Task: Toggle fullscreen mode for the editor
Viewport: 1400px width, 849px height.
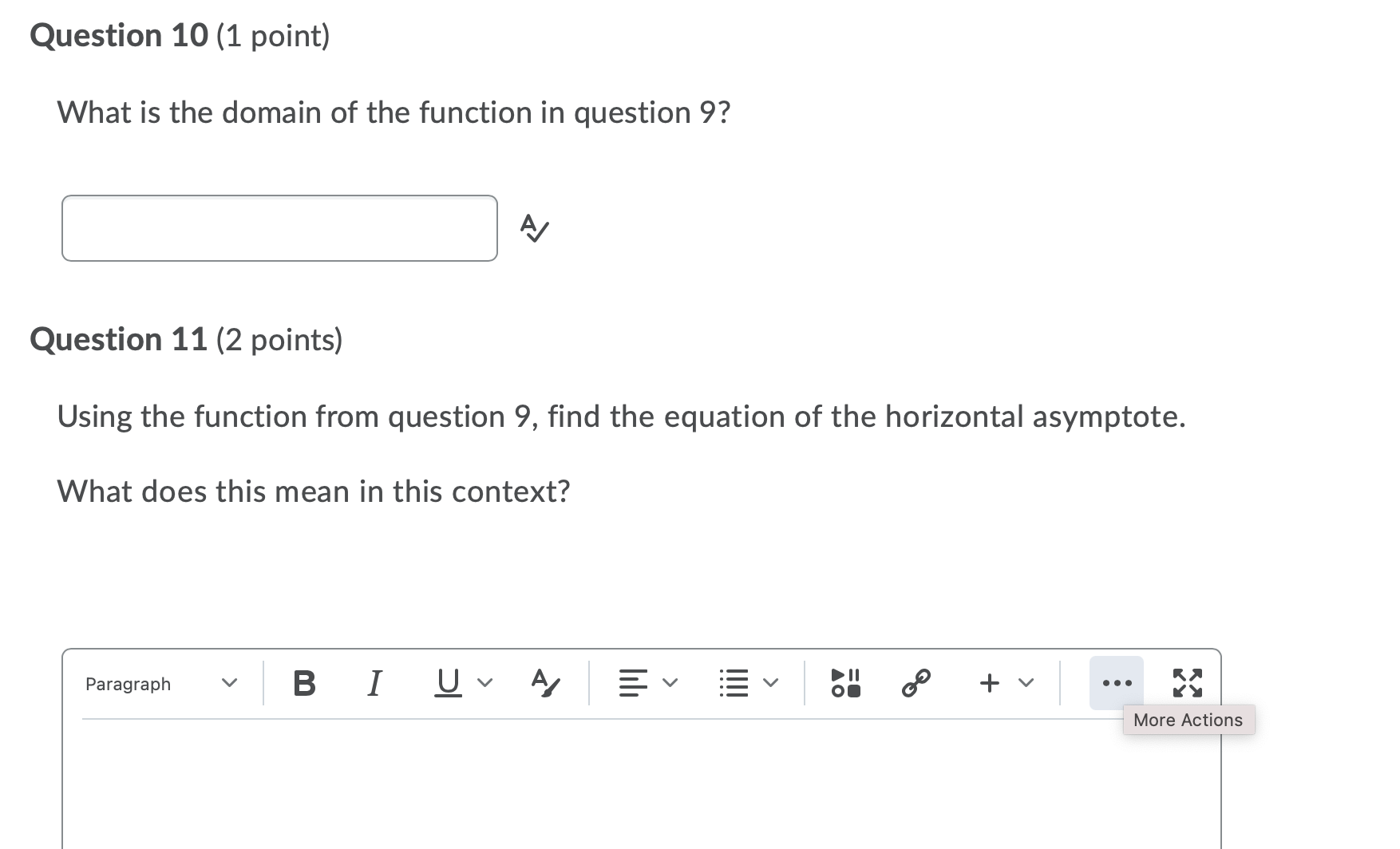Action: coord(1188,682)
